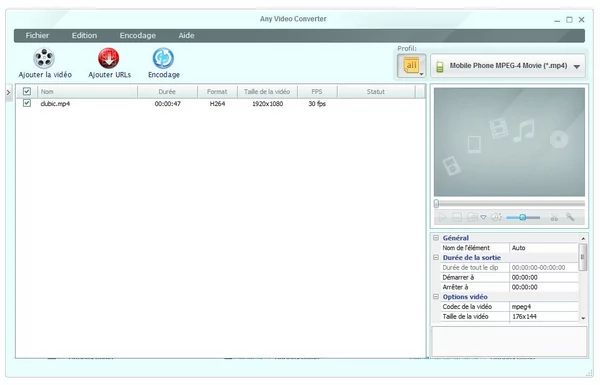Click the 00:00:47 duration cell
The height and width of the screenshot is (385, 600).
(168, 104)
